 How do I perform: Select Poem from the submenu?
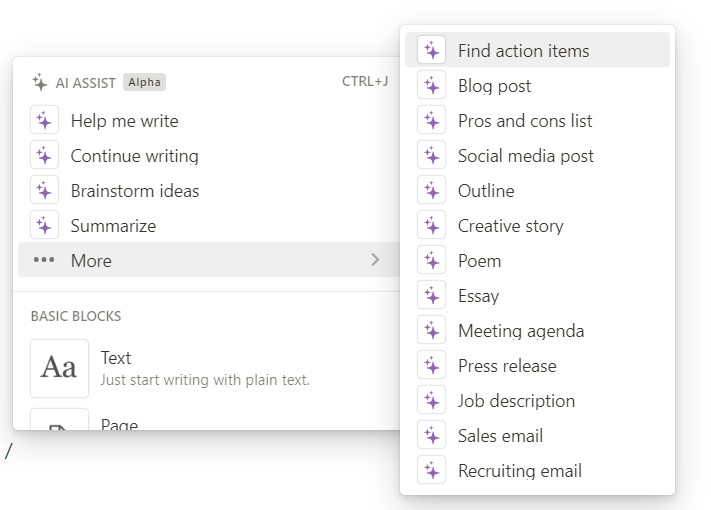(x=537, y=260)
